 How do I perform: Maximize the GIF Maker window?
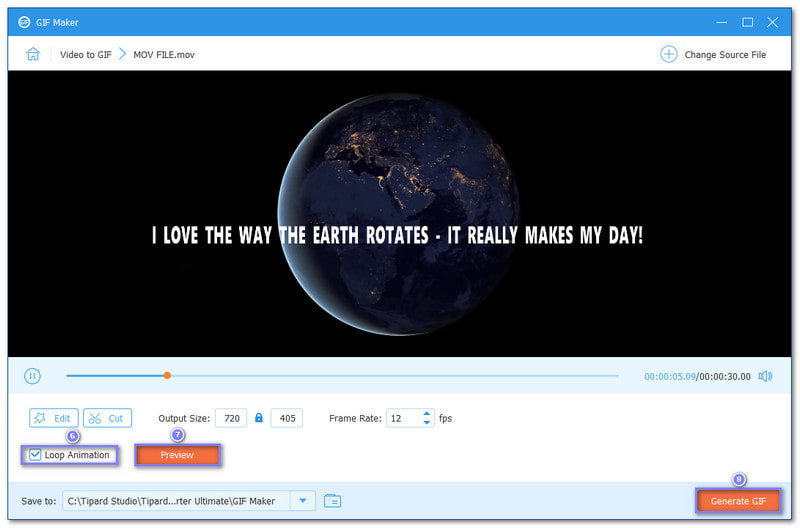747,22
